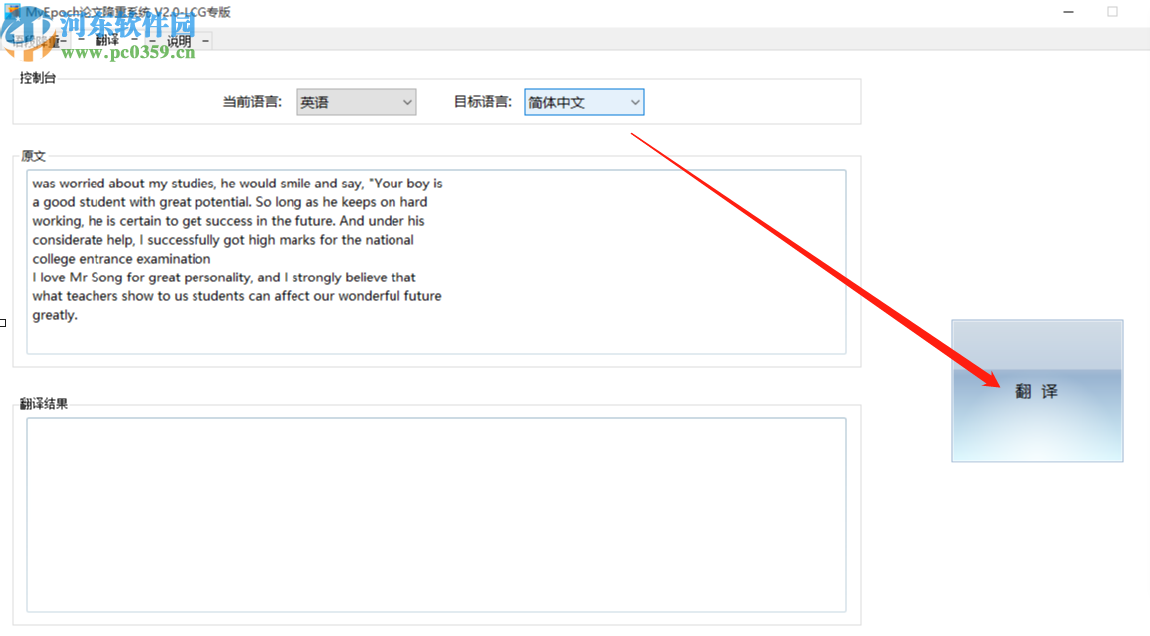Maximize the MyEpoch window
The image size is (1150, 636).
[1113, 12]
